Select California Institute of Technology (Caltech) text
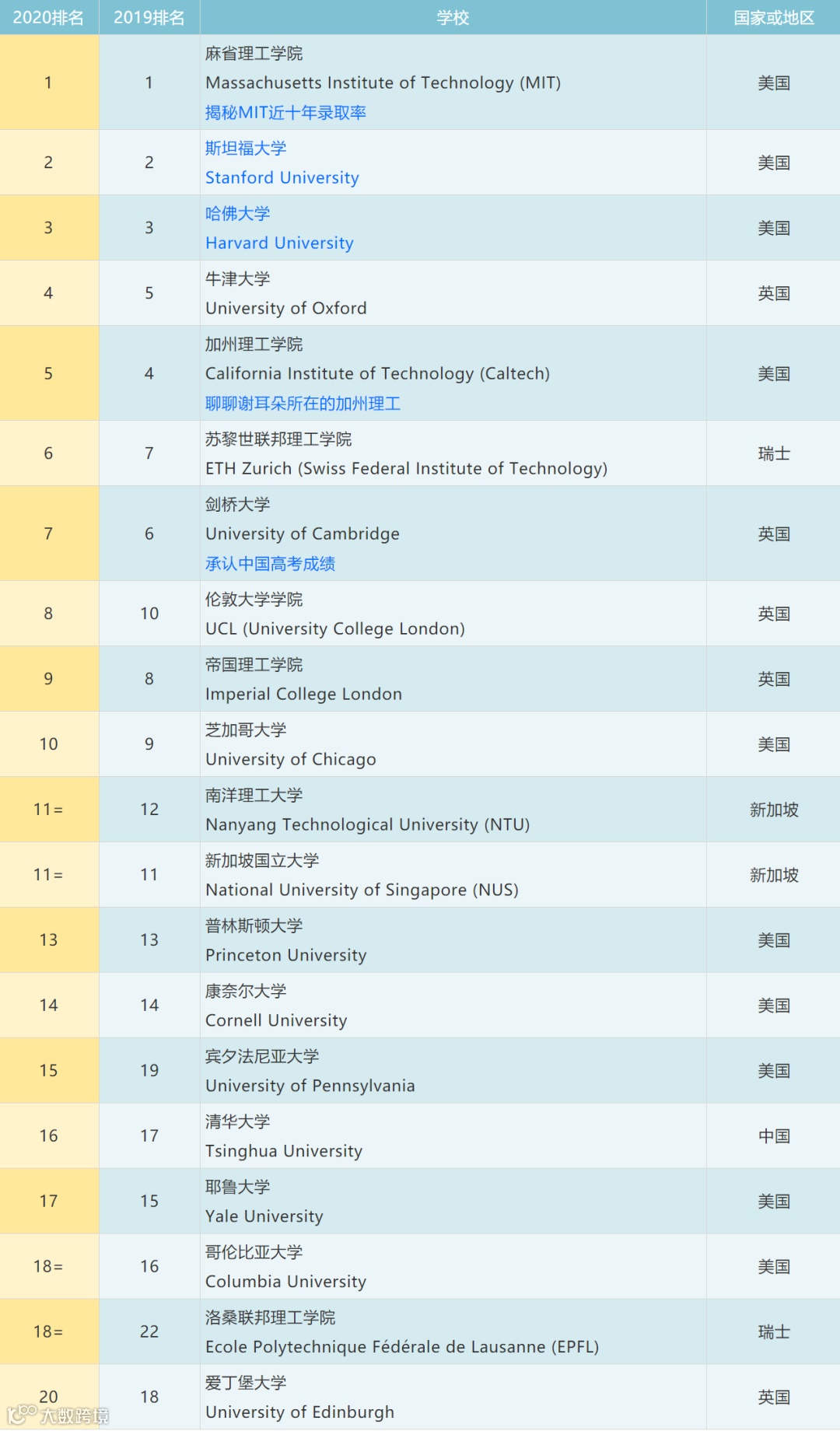The height and width of the screenshot is (1431, 840). tap(377, 374)
